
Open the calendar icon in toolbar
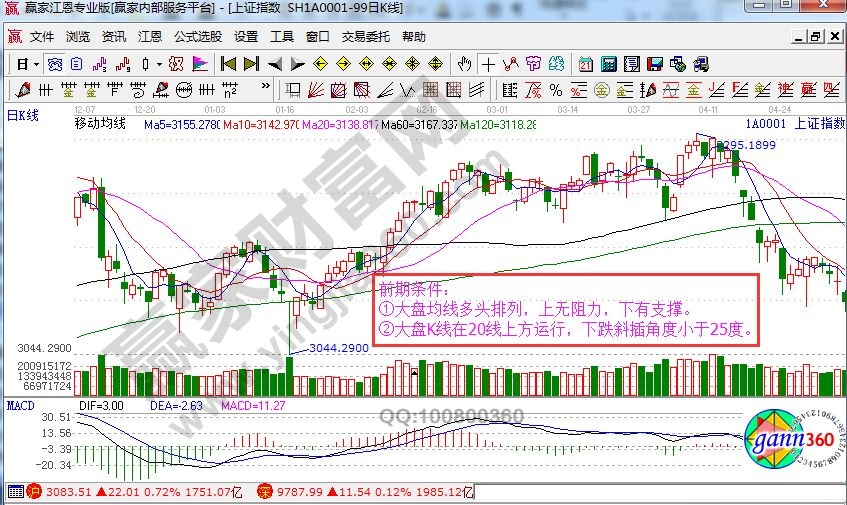click(x=586, y=64)
